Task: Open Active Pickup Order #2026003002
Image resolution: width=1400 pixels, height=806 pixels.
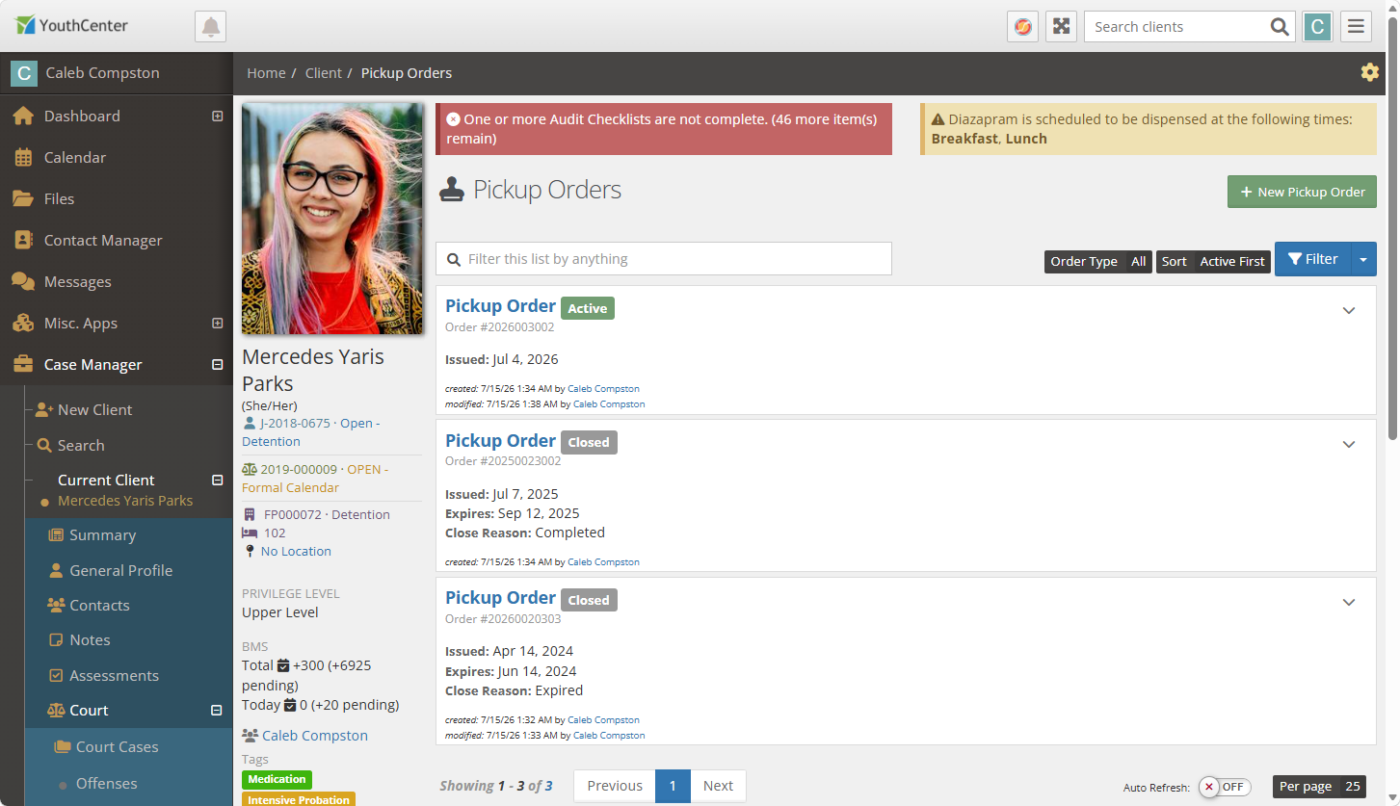Action: (500, 306)
